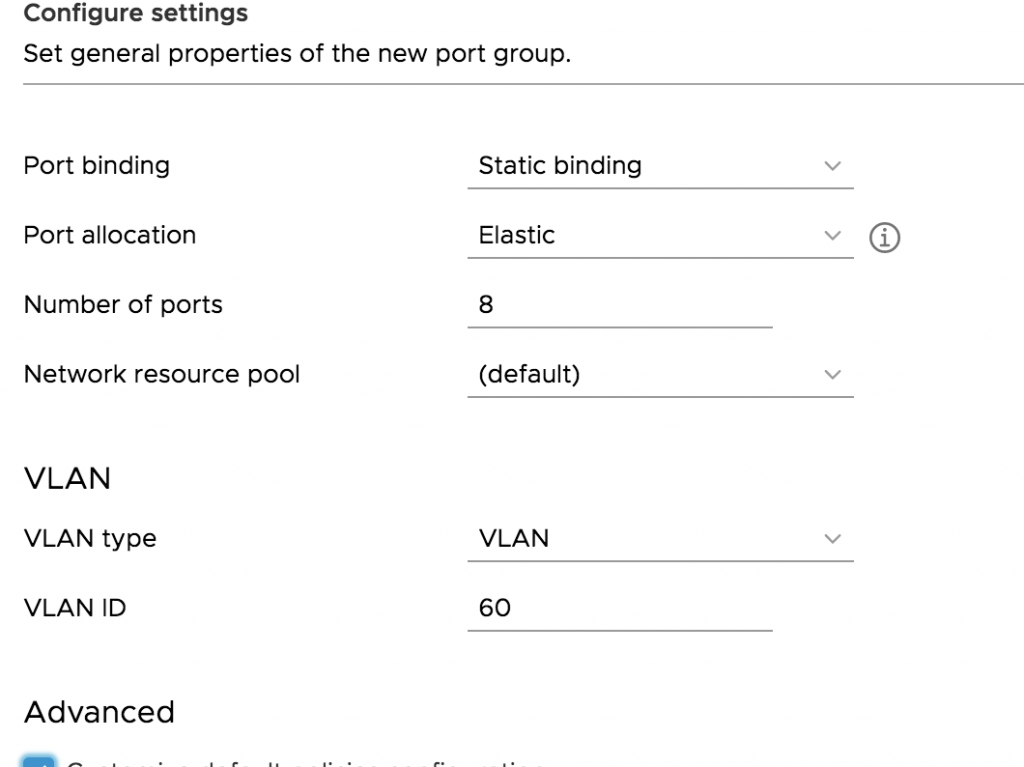Click the Configure settings heading
Viewport: 1024px width, 767px height.
point(136,12)
